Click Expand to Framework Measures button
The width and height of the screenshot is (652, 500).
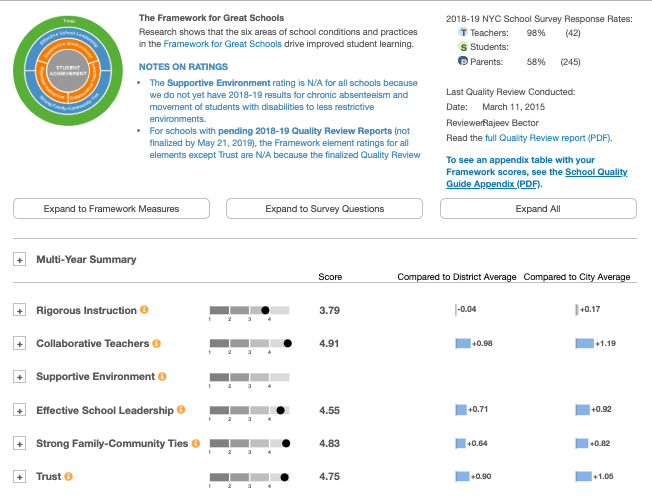(111, 209)
